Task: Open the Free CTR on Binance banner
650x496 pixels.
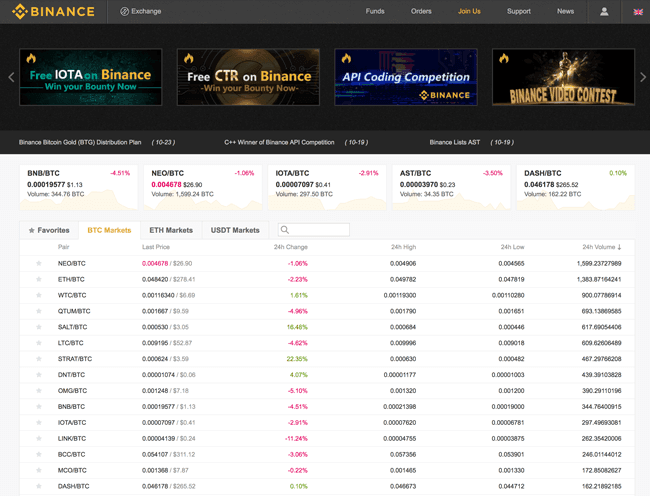Action: (248, 77)
